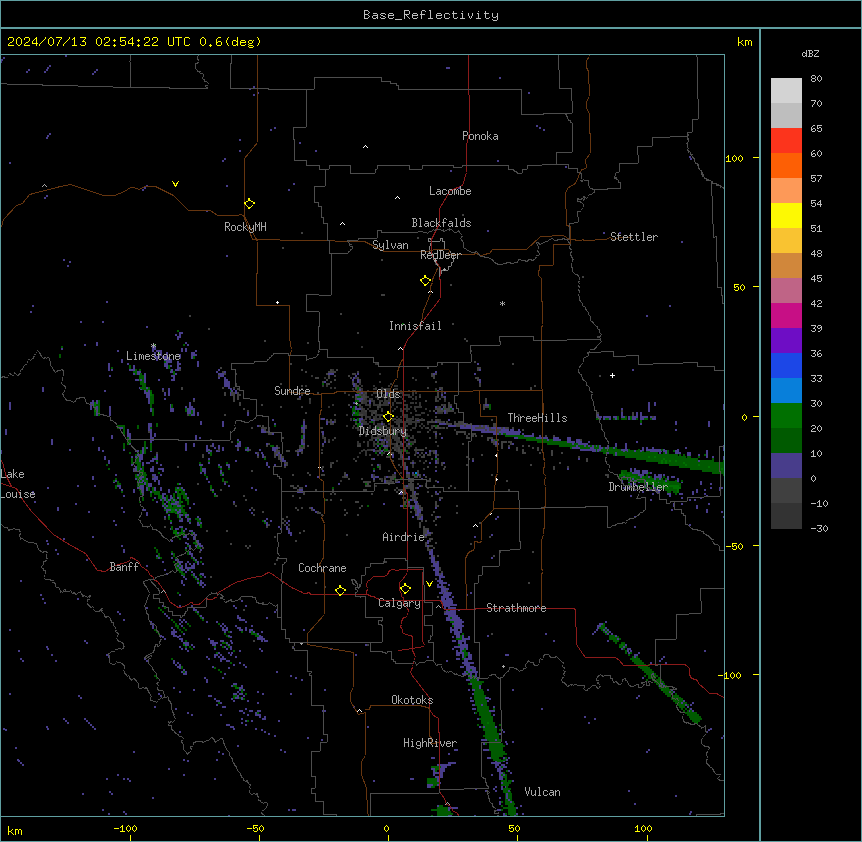862x842 pixels.
Task: Click the Okotoks label
Action: click(x=412, y=700)
